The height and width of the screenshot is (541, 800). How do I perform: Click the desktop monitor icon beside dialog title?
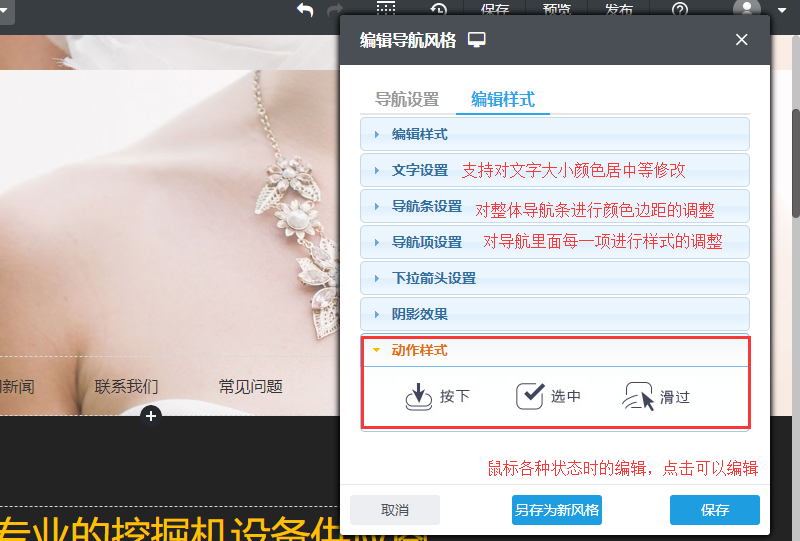tap(477, 40)
